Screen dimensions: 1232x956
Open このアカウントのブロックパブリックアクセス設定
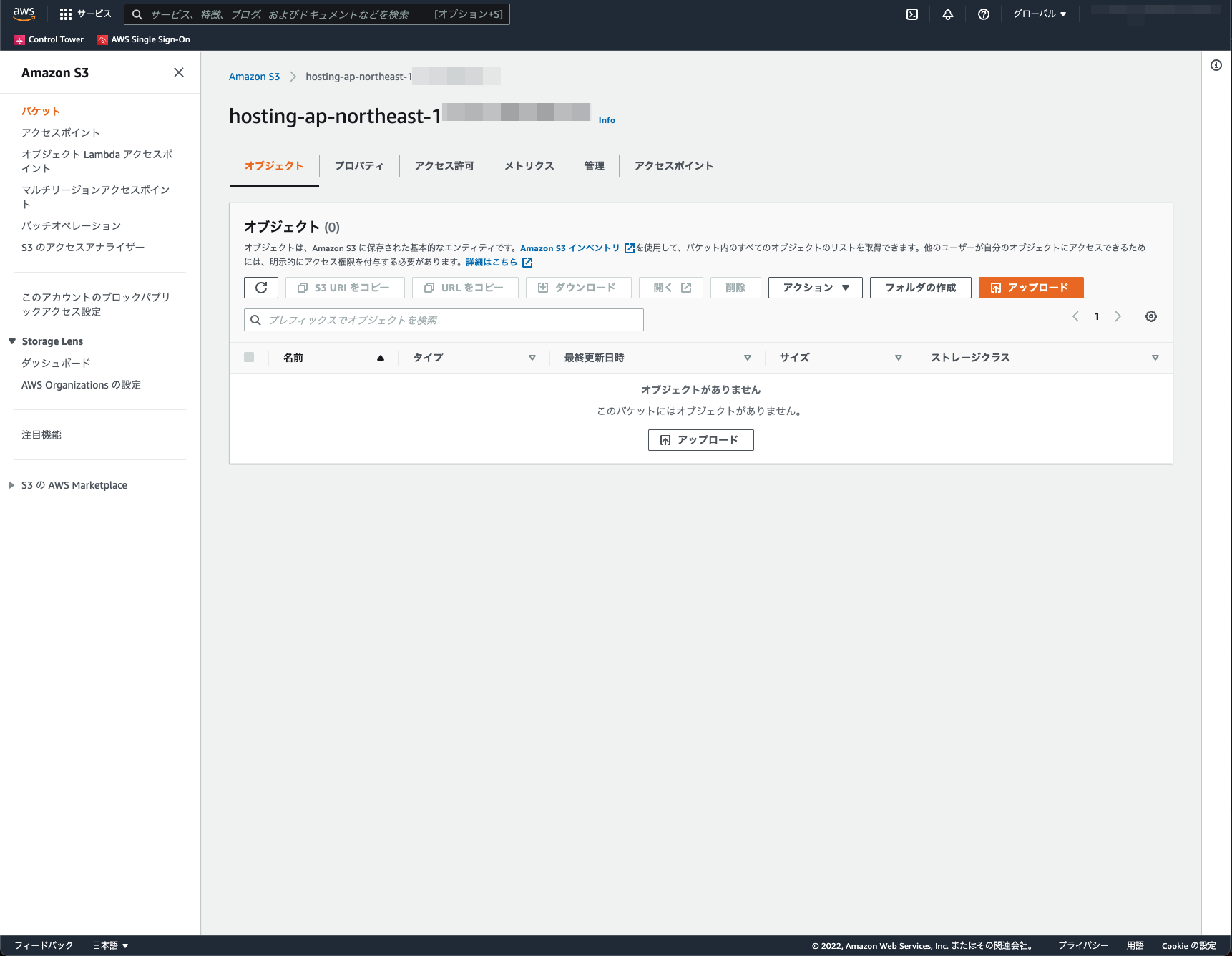[x=96, y=305]
